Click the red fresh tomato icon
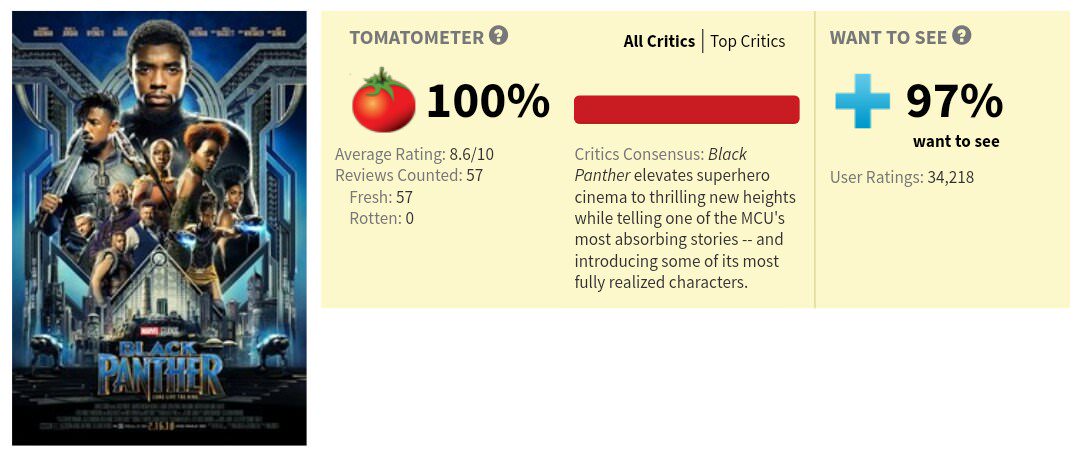This screenshot has width=1080, height=456. (x=384, y=102)
